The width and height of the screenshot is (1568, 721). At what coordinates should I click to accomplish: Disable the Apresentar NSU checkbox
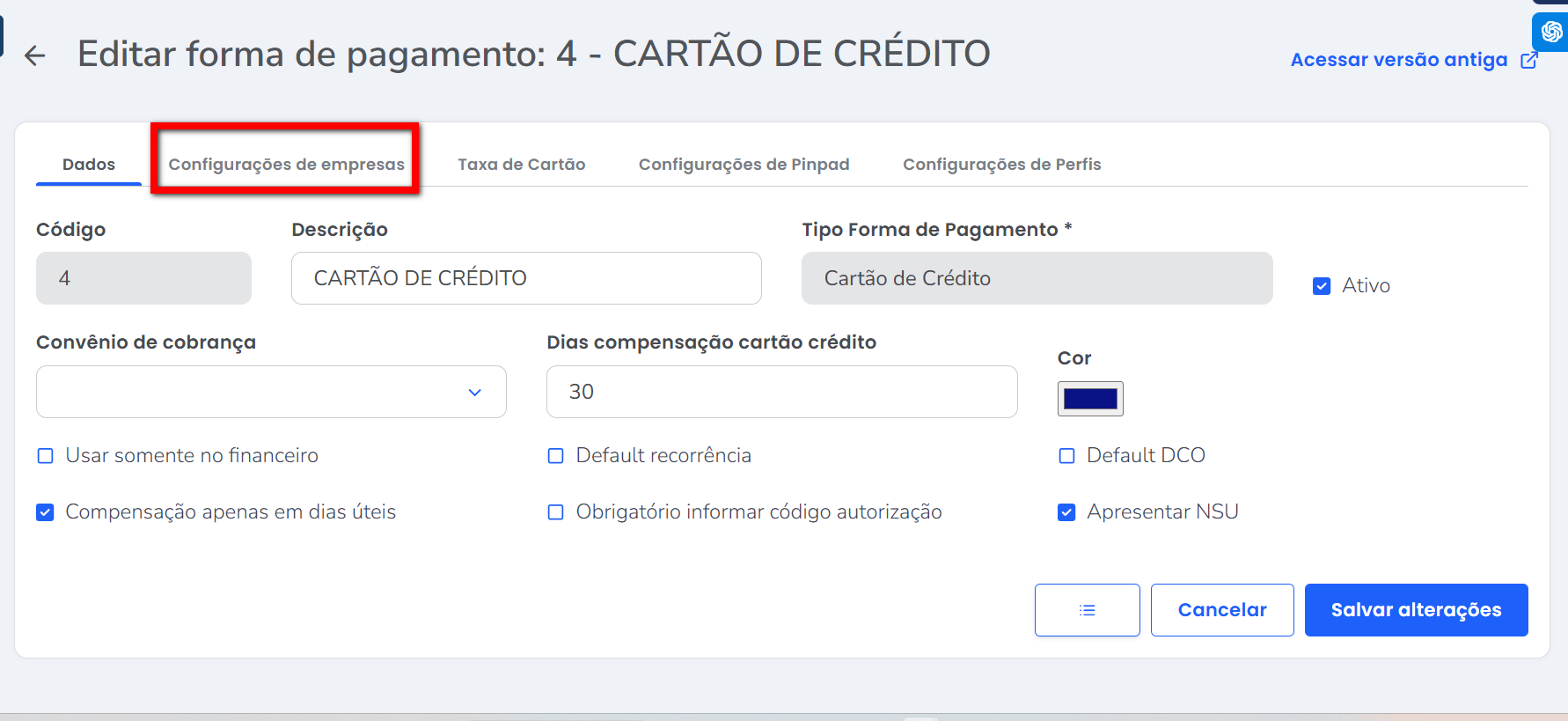coord(1066,512)
